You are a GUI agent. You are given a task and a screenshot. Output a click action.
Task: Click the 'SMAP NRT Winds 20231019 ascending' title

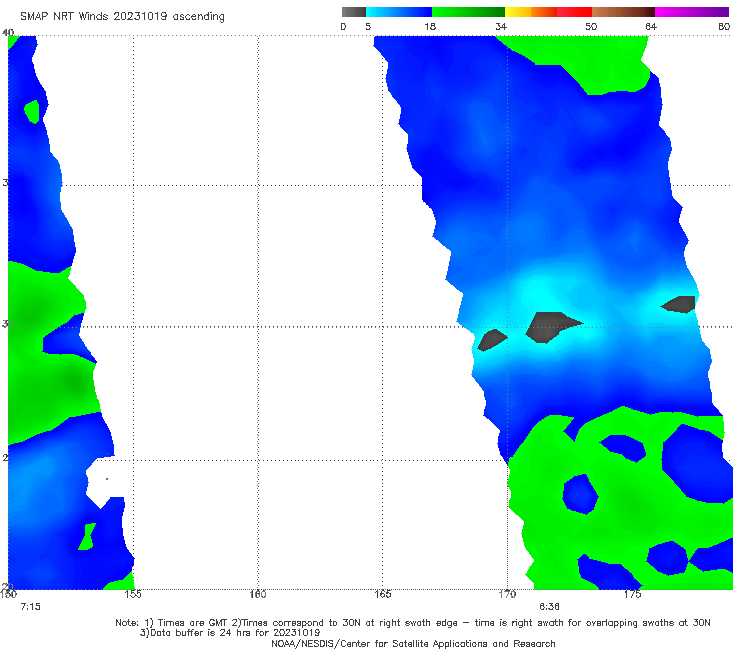click(x=122, y=17)
